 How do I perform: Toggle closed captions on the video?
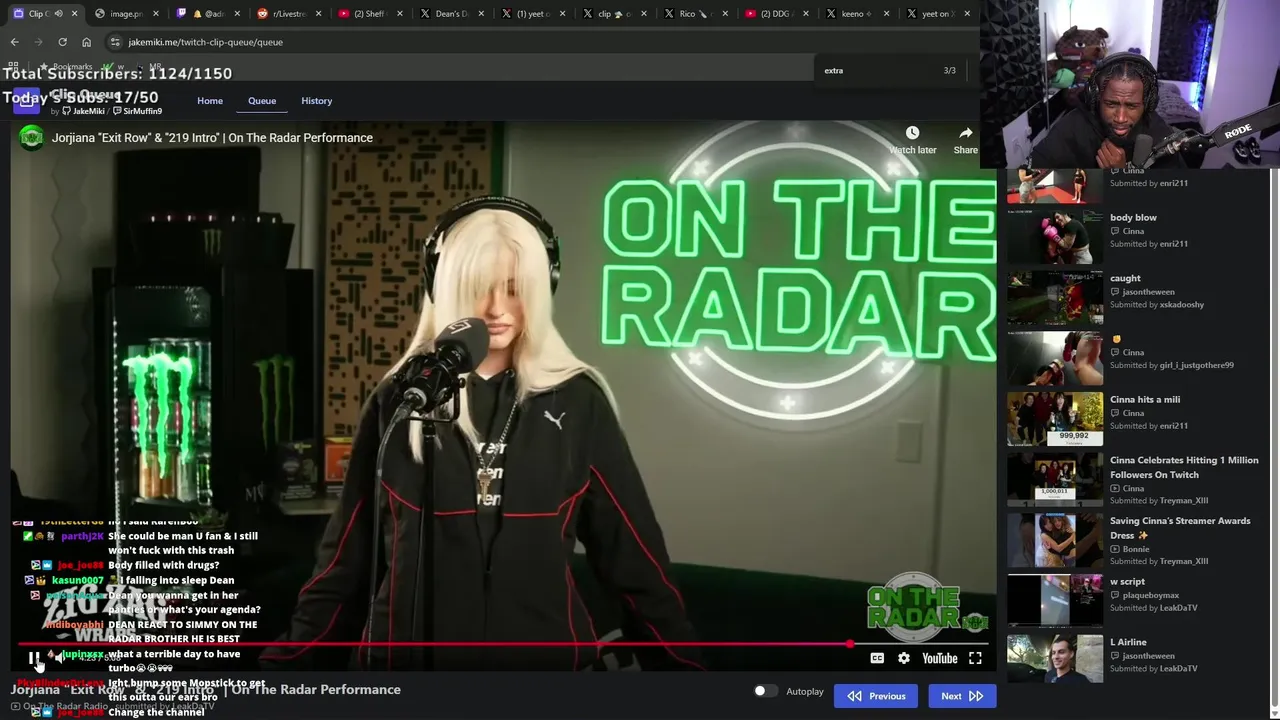click(x=877, y=658)
